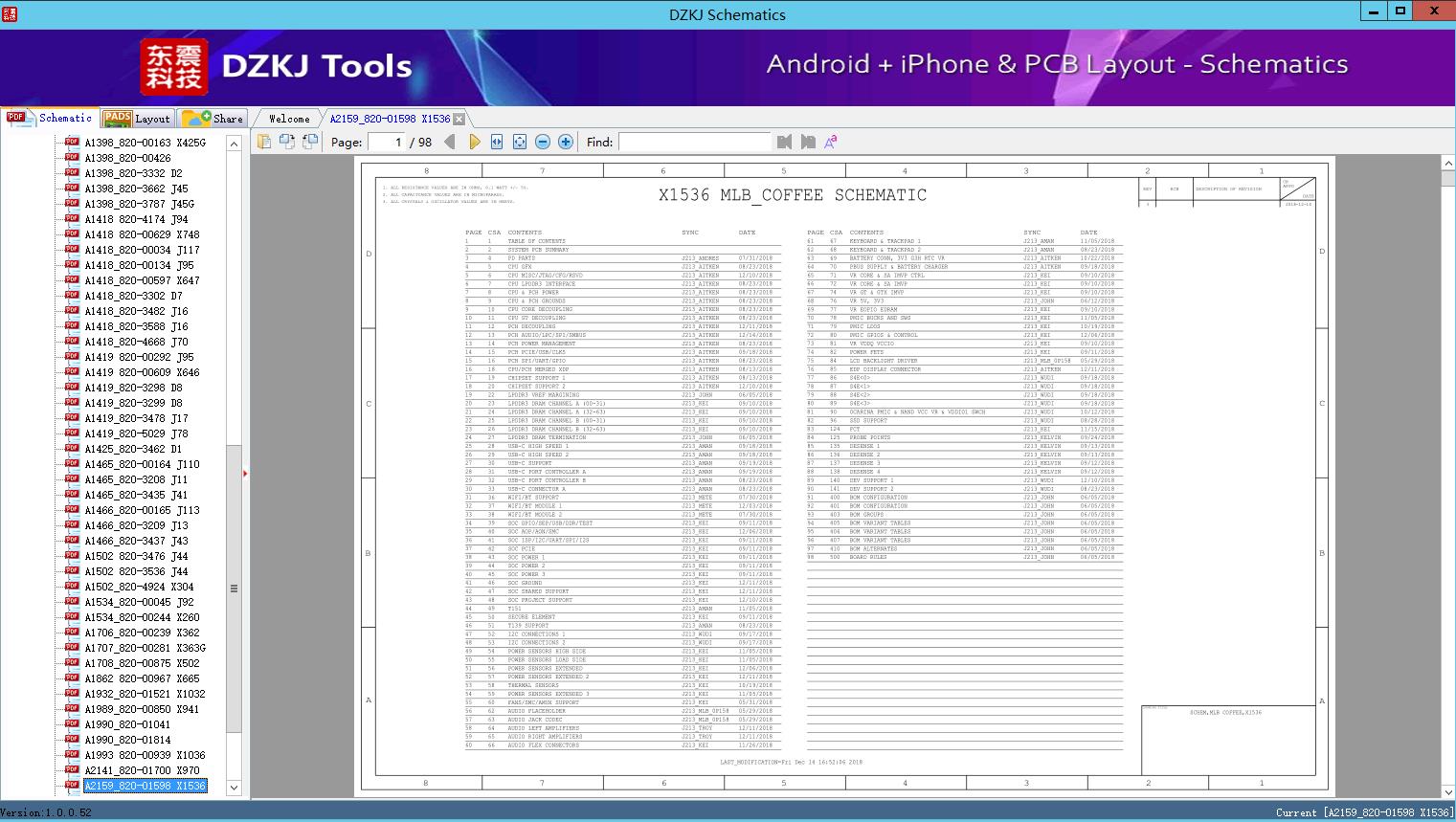Open A1418_820-00134 J95 schematic
The height and width of the screenshot is (822, 1456).
139,265
